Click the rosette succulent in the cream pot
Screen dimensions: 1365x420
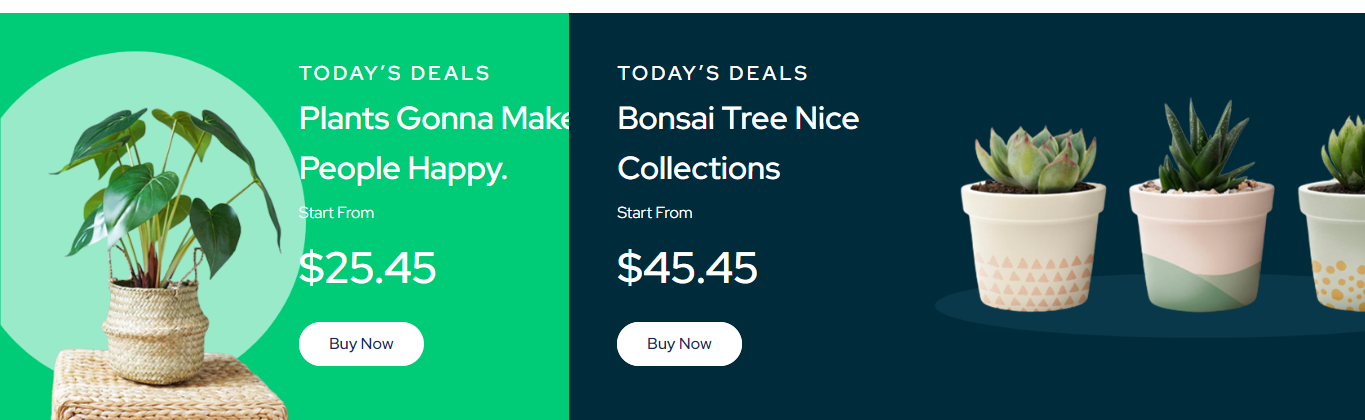click(1032, 155)
